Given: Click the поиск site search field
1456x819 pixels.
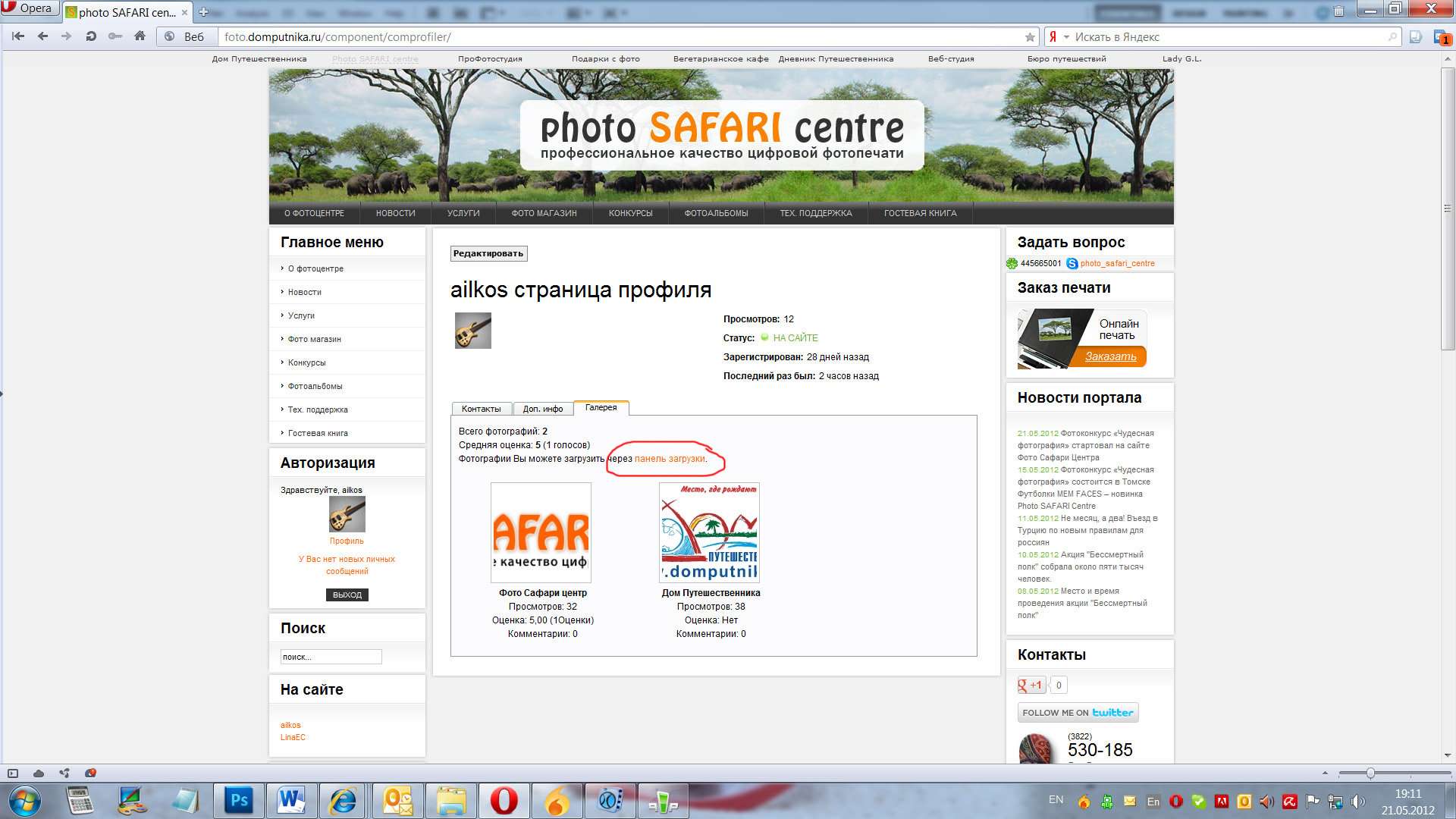Looking at the screenshot, I should 331,657.
